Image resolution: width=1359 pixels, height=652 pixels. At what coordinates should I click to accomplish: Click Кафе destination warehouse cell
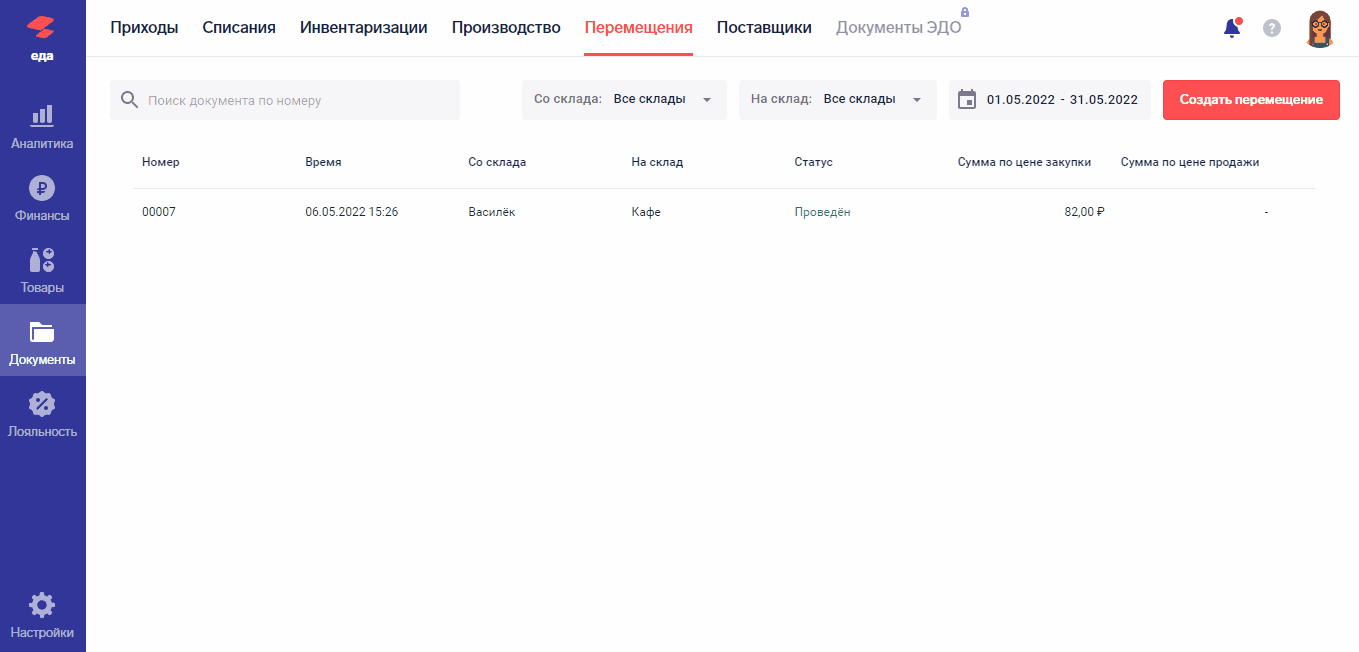646,212
